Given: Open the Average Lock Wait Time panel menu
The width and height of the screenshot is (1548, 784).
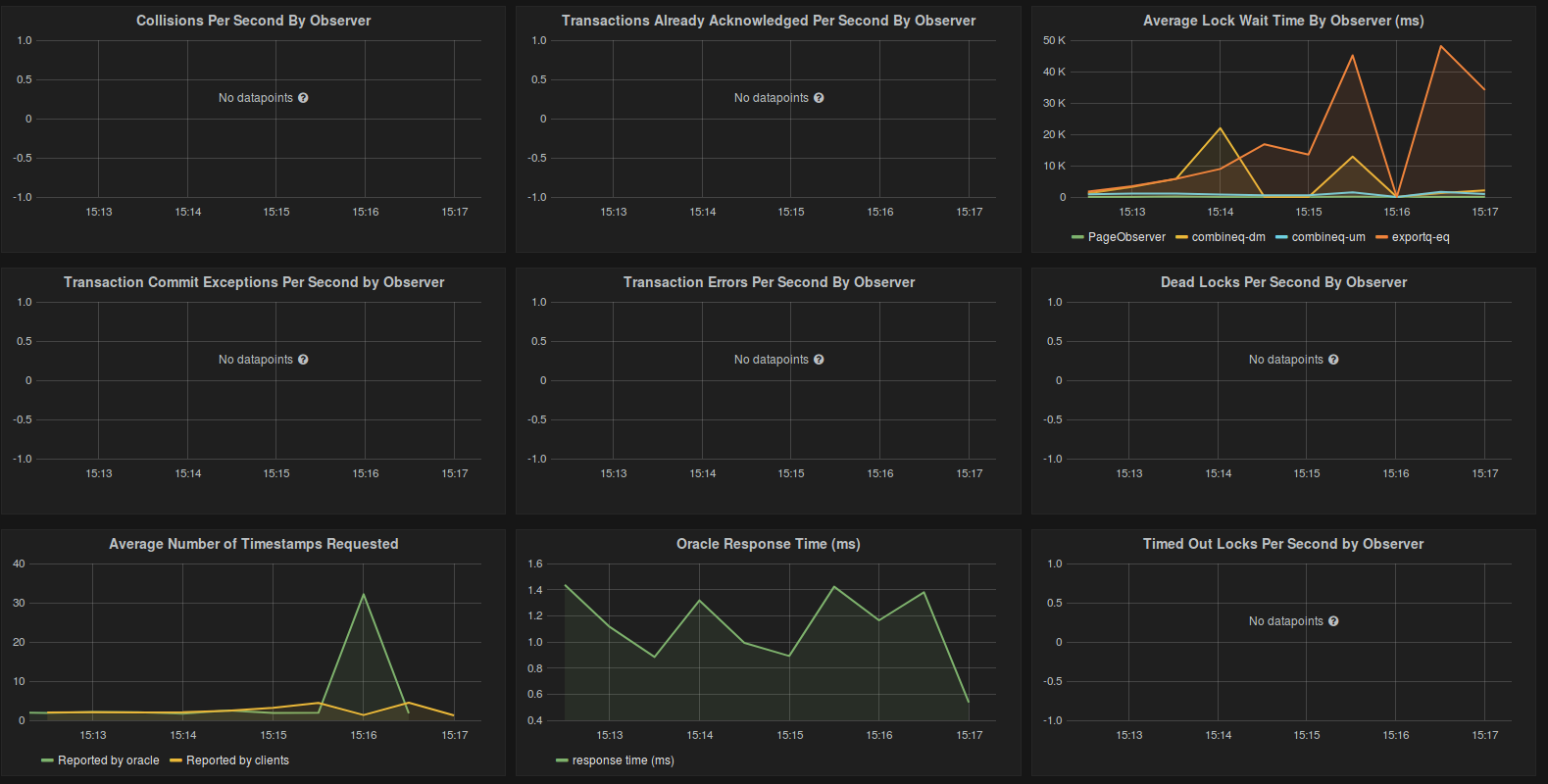Looking at the screenshot, I should tap(1282, 21).
